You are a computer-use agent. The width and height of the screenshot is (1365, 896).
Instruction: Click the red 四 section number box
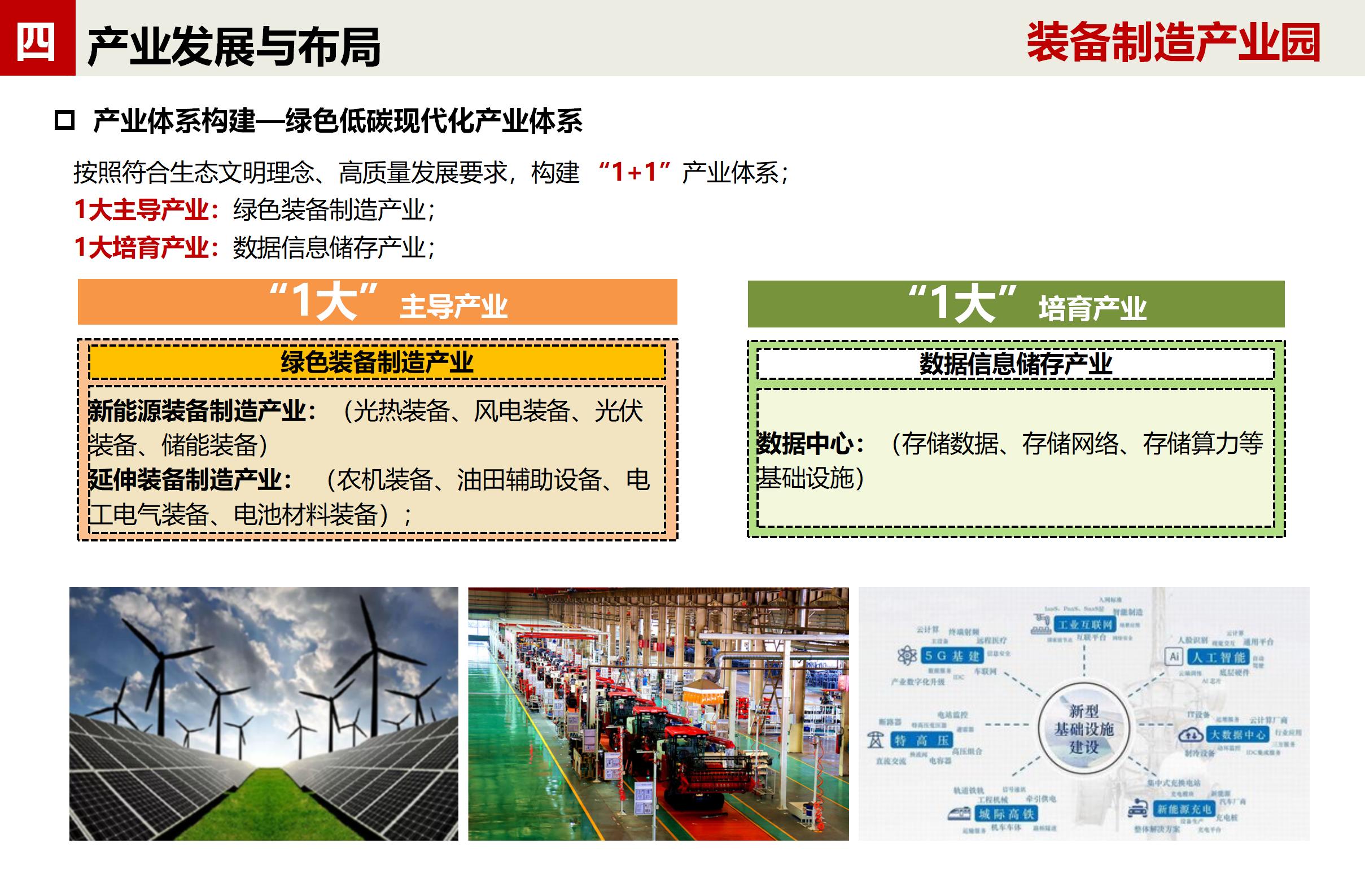(x=37, y=38)
